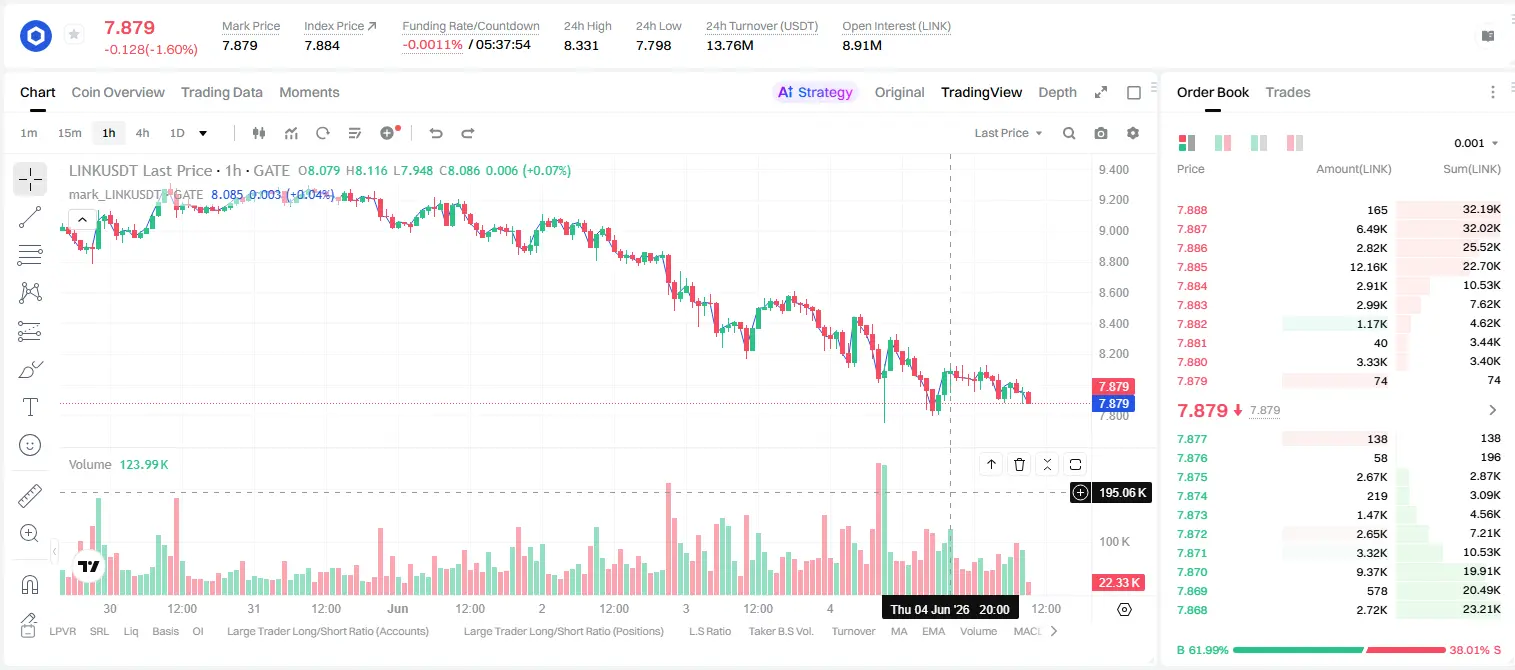Switch chart view to Depth

[x=1057, y=92]
